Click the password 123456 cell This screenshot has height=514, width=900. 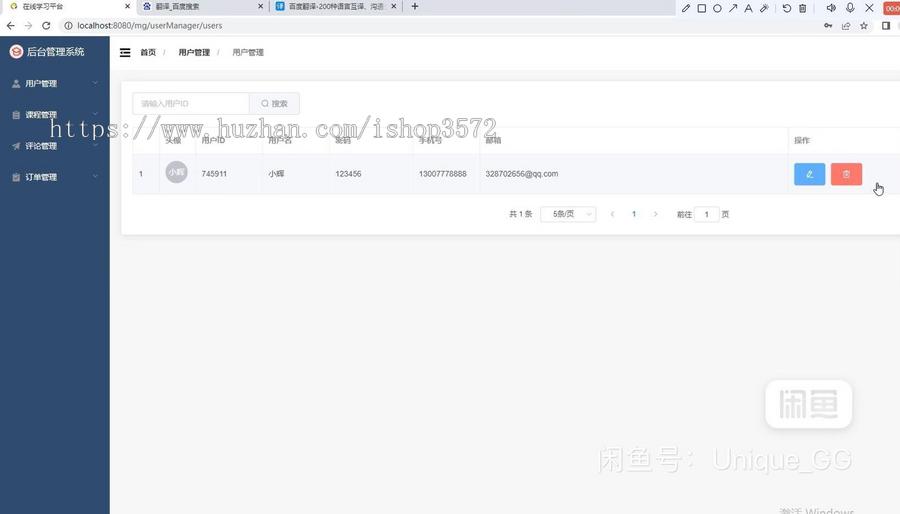(348, 174)
